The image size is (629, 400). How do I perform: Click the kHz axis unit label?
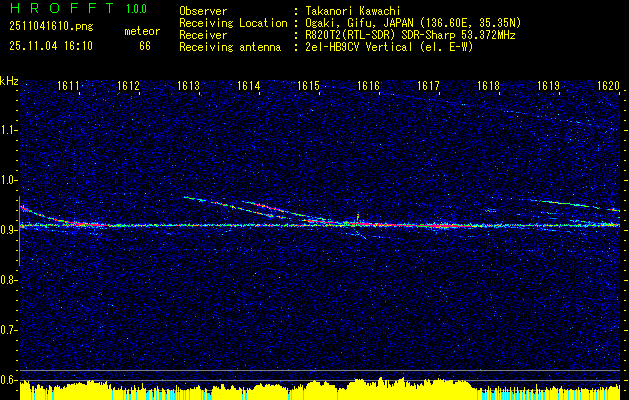[9, 81]
